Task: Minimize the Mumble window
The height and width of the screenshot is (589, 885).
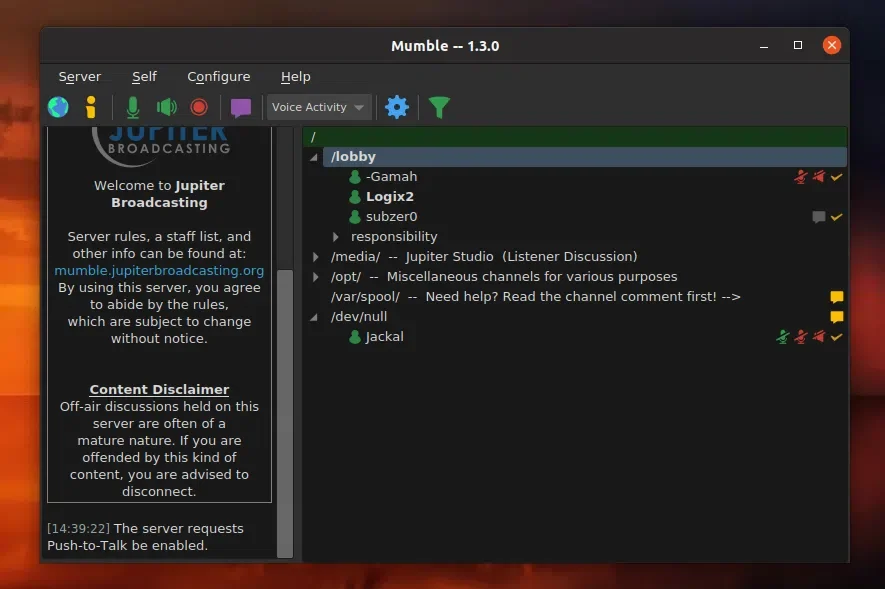Action: (764, 46)
